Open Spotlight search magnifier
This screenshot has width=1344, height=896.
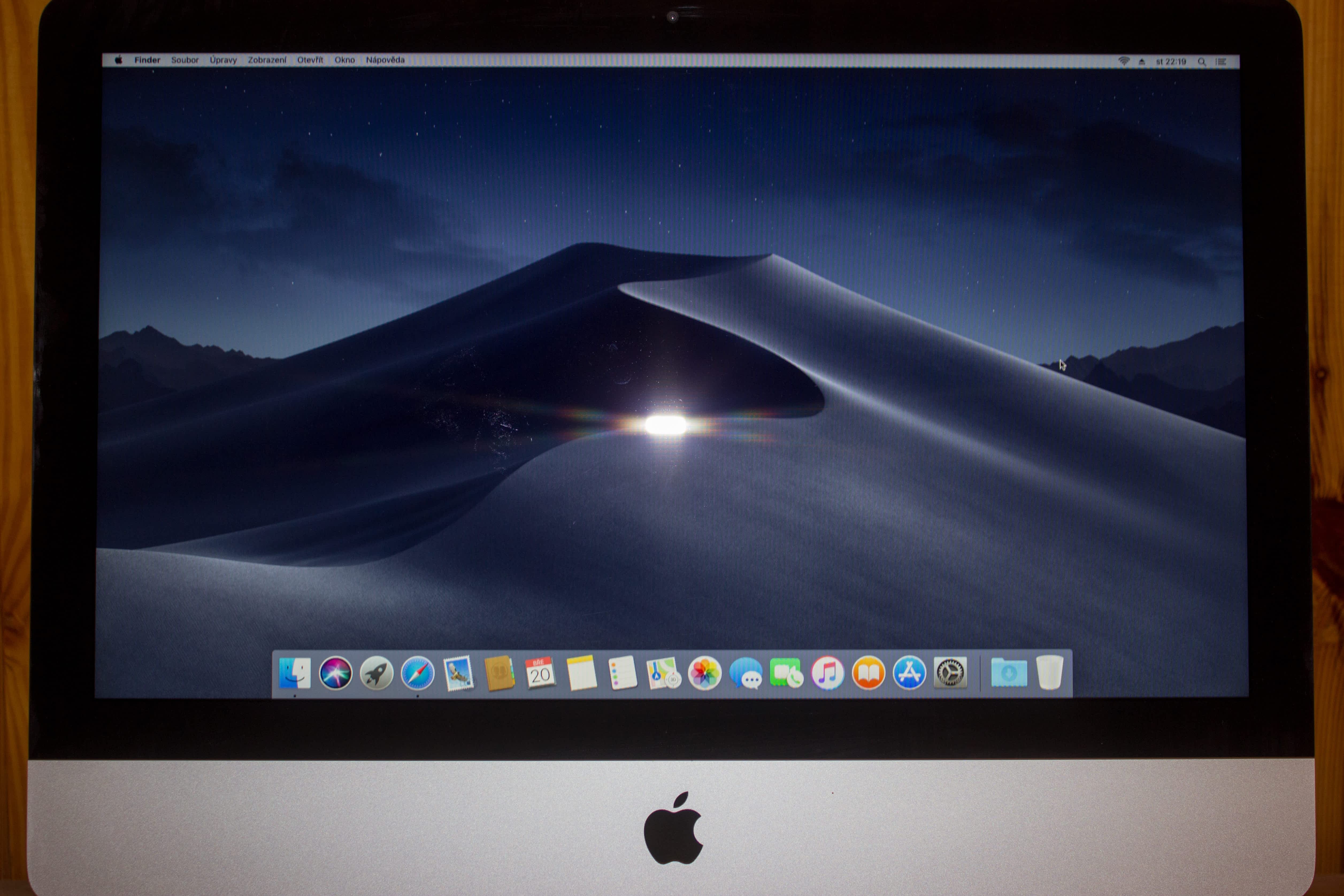coord(1202,62)
